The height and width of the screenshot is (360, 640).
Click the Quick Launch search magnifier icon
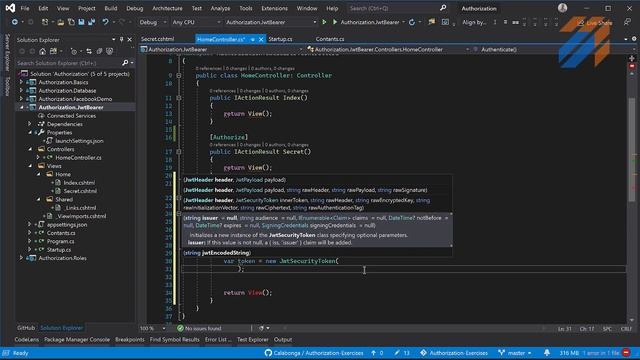[443, 8]
